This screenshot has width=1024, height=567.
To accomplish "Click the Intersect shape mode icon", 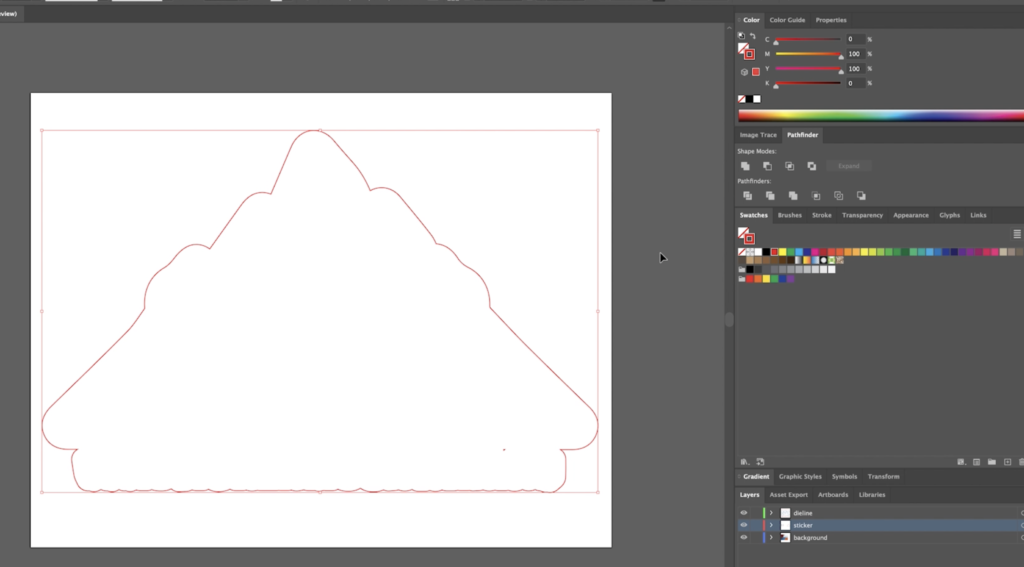I will tap(790, 166).
